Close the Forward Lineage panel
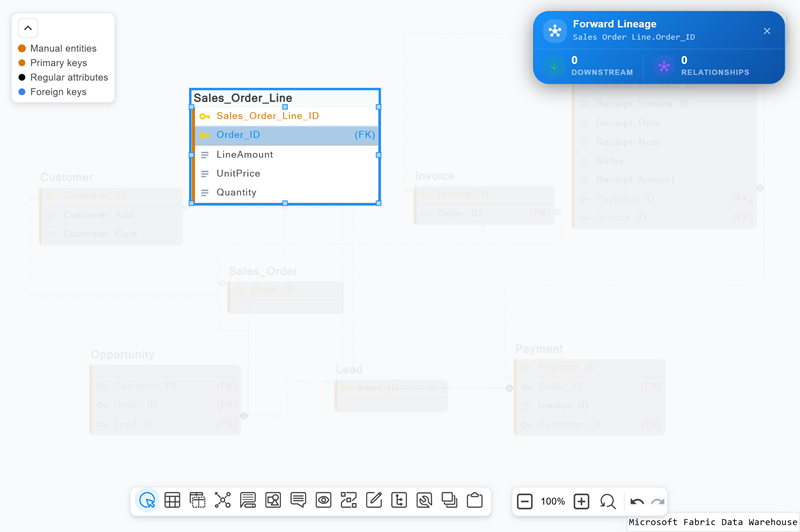This screenshot has width=800, height=532. [767, 31]
